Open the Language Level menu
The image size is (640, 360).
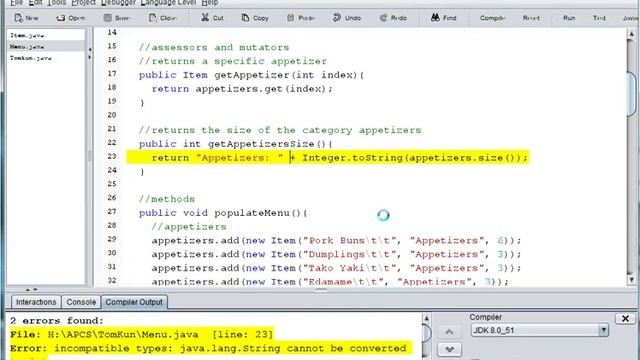[168, 3]
